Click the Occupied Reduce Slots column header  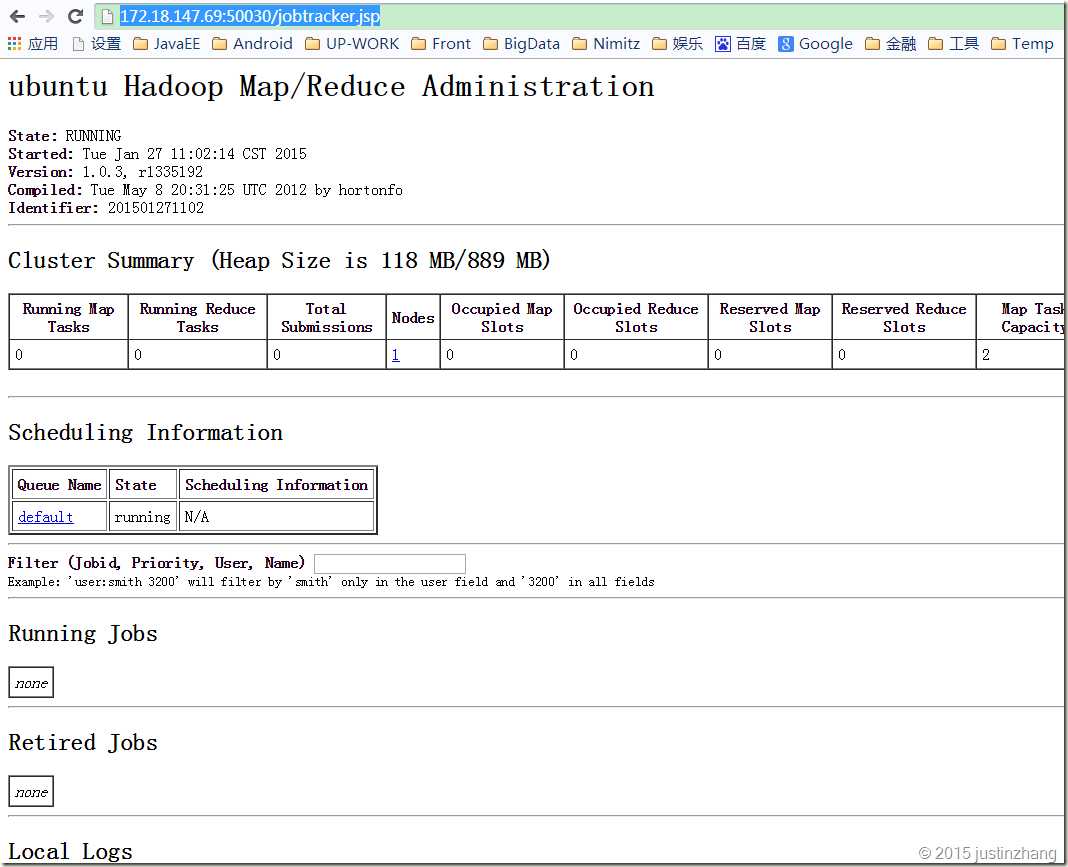pyautogui.click(x=636, y=317)
